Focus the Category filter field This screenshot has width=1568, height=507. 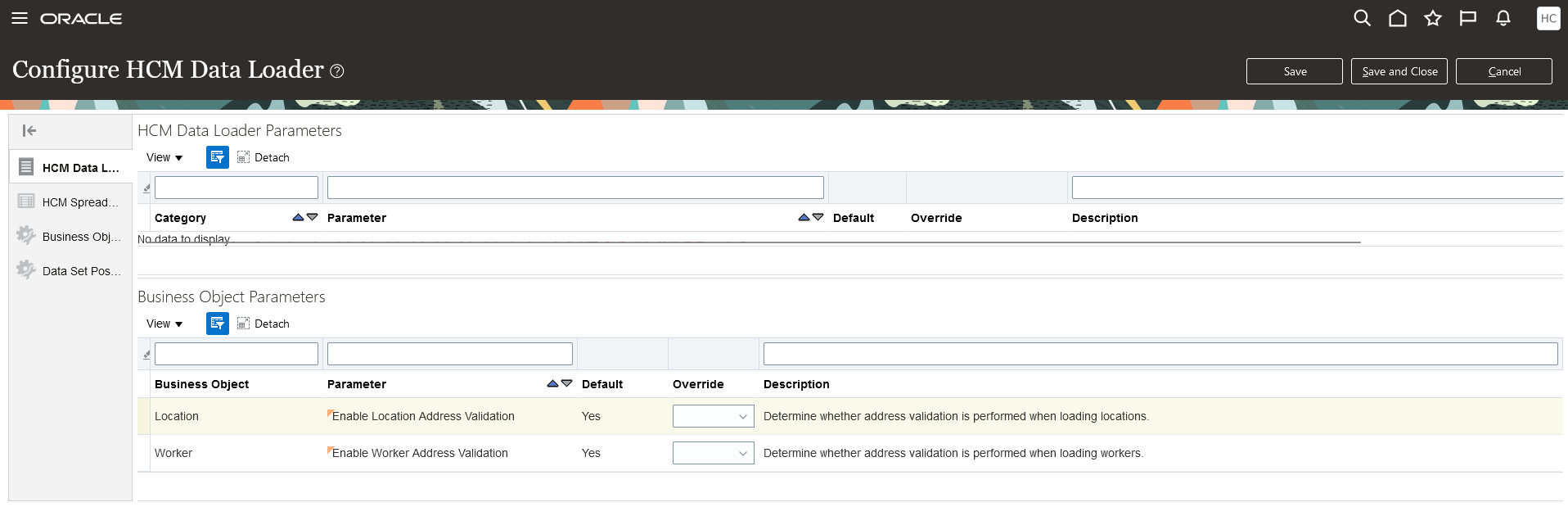237,188
